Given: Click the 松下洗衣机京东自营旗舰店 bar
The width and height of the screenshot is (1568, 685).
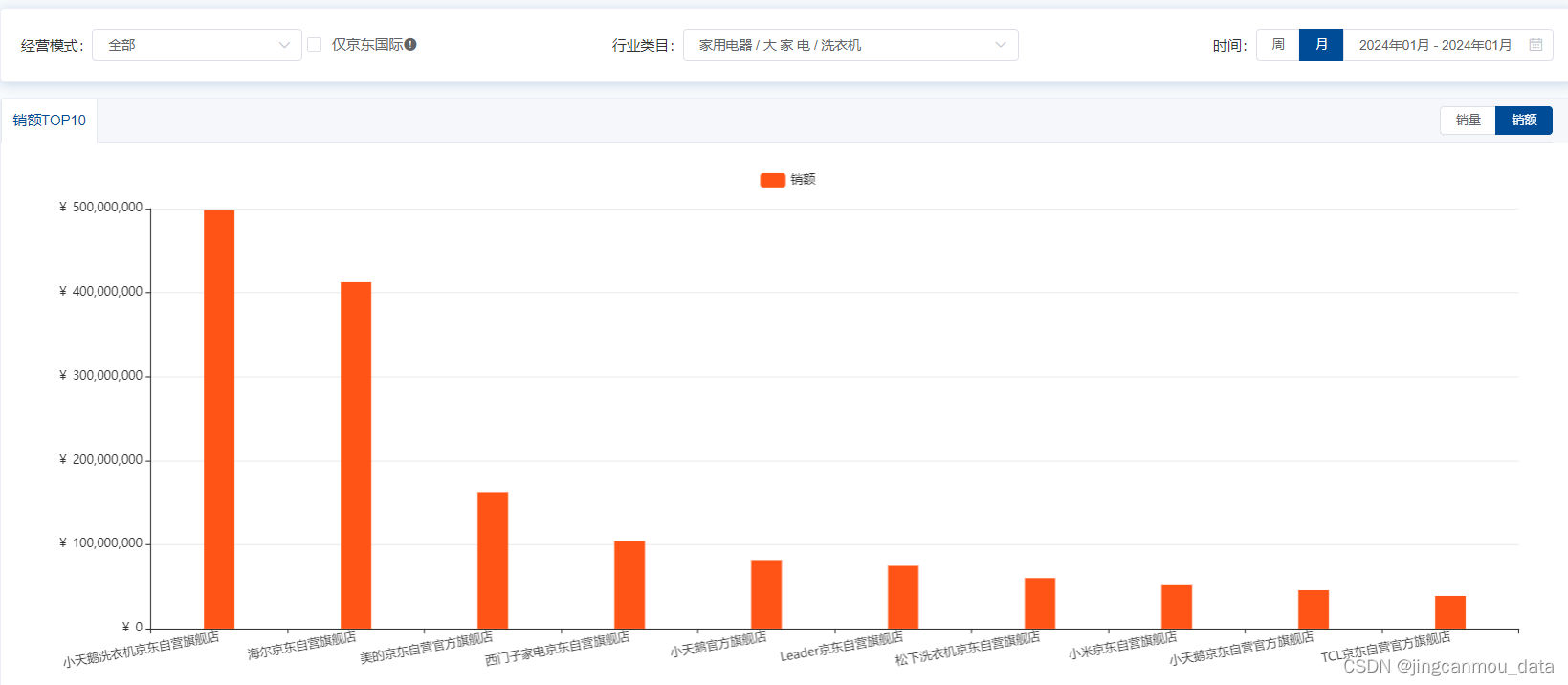Looking at the screenshot, I should [x=1040, y=603].
